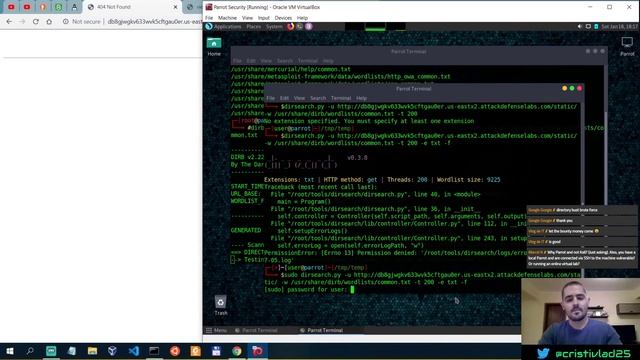
Task: Switch to orange lightbulb pinned tab
Action: (43, 7)
